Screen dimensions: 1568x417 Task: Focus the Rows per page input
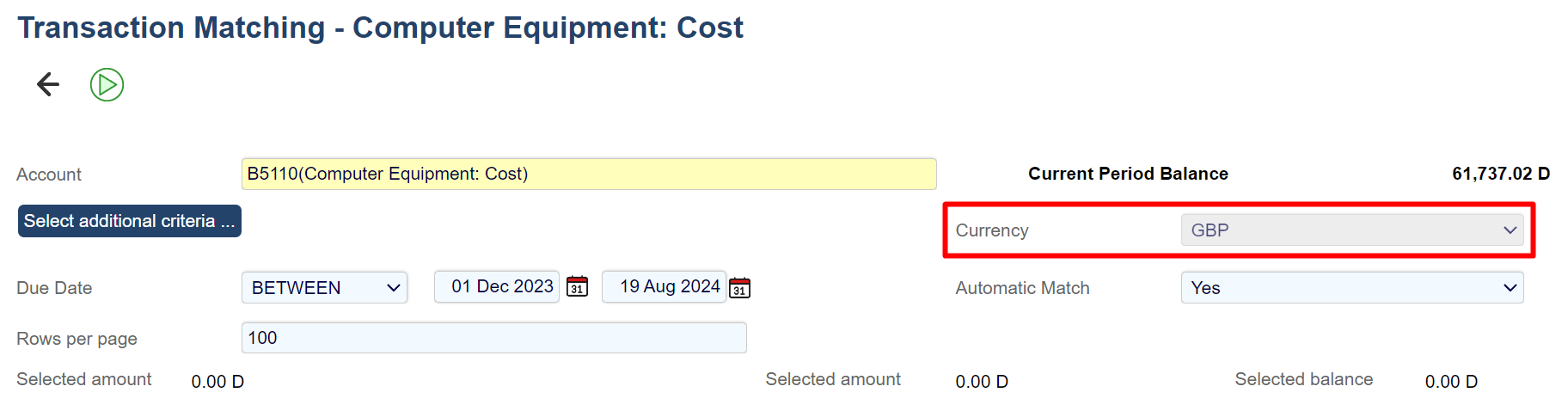coord(493,338)
